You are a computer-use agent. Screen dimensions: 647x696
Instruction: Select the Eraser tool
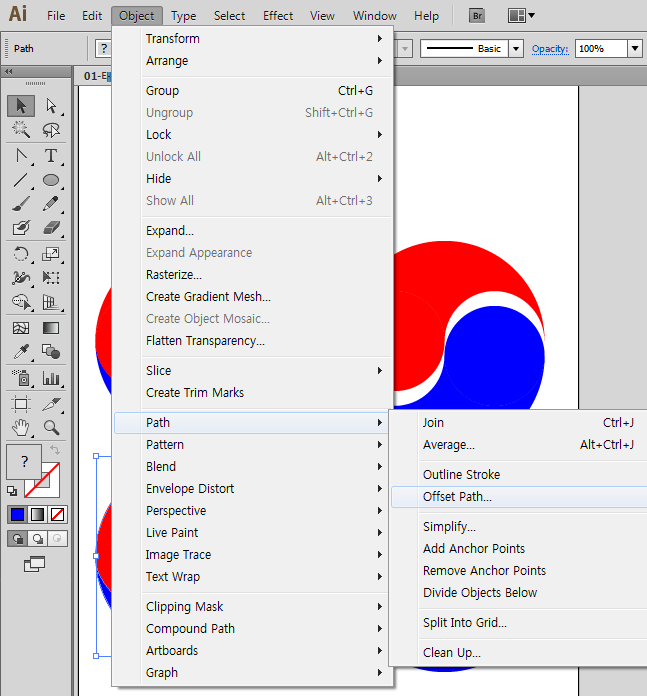[x=51, y=228]
